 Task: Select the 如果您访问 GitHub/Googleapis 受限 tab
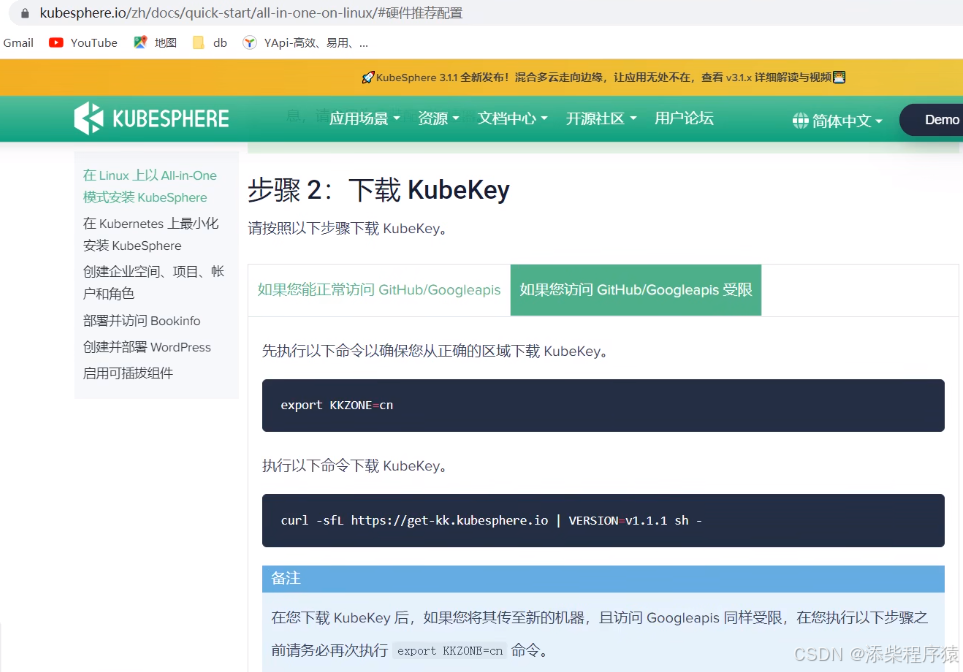tap(636, 290)
